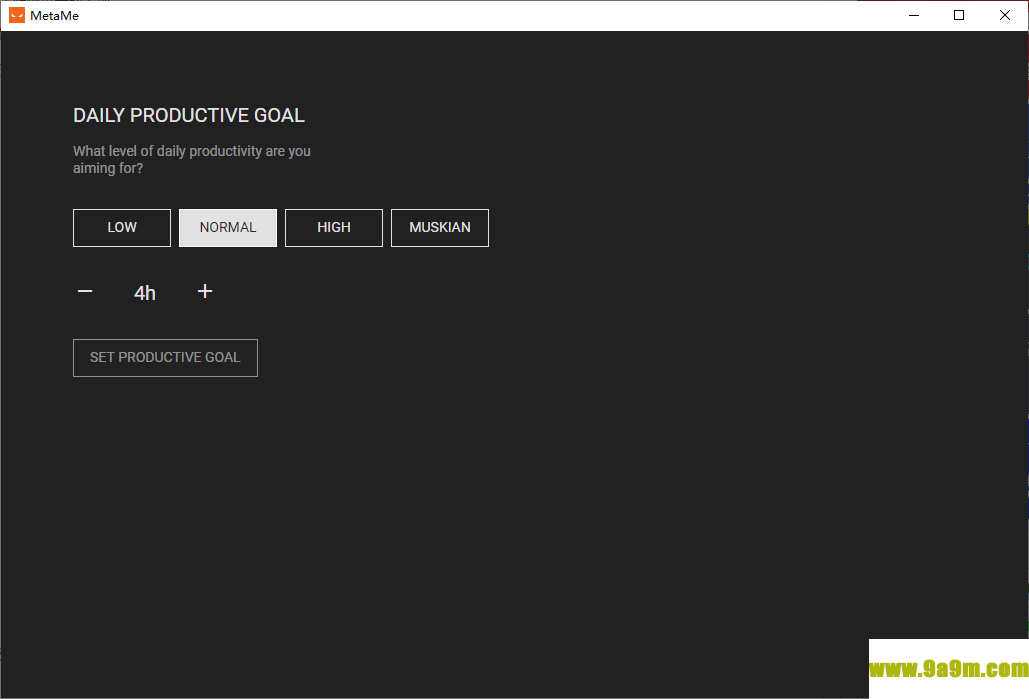Viewport: 1029px width, 699px height.
Task: Maximize the MetaMe window
Action: coord(959,15)
